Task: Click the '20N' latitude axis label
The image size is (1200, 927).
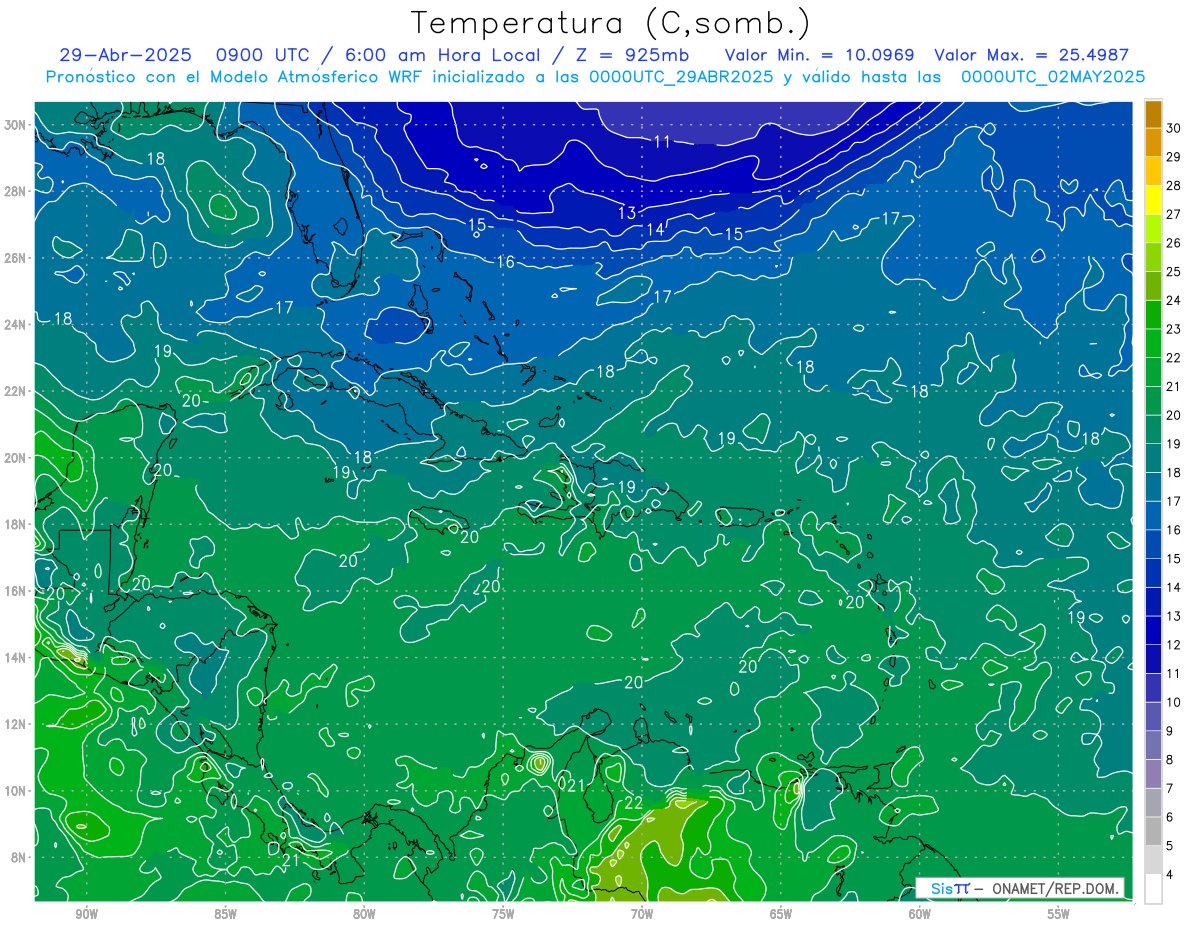Action: (x=16, y=458)
